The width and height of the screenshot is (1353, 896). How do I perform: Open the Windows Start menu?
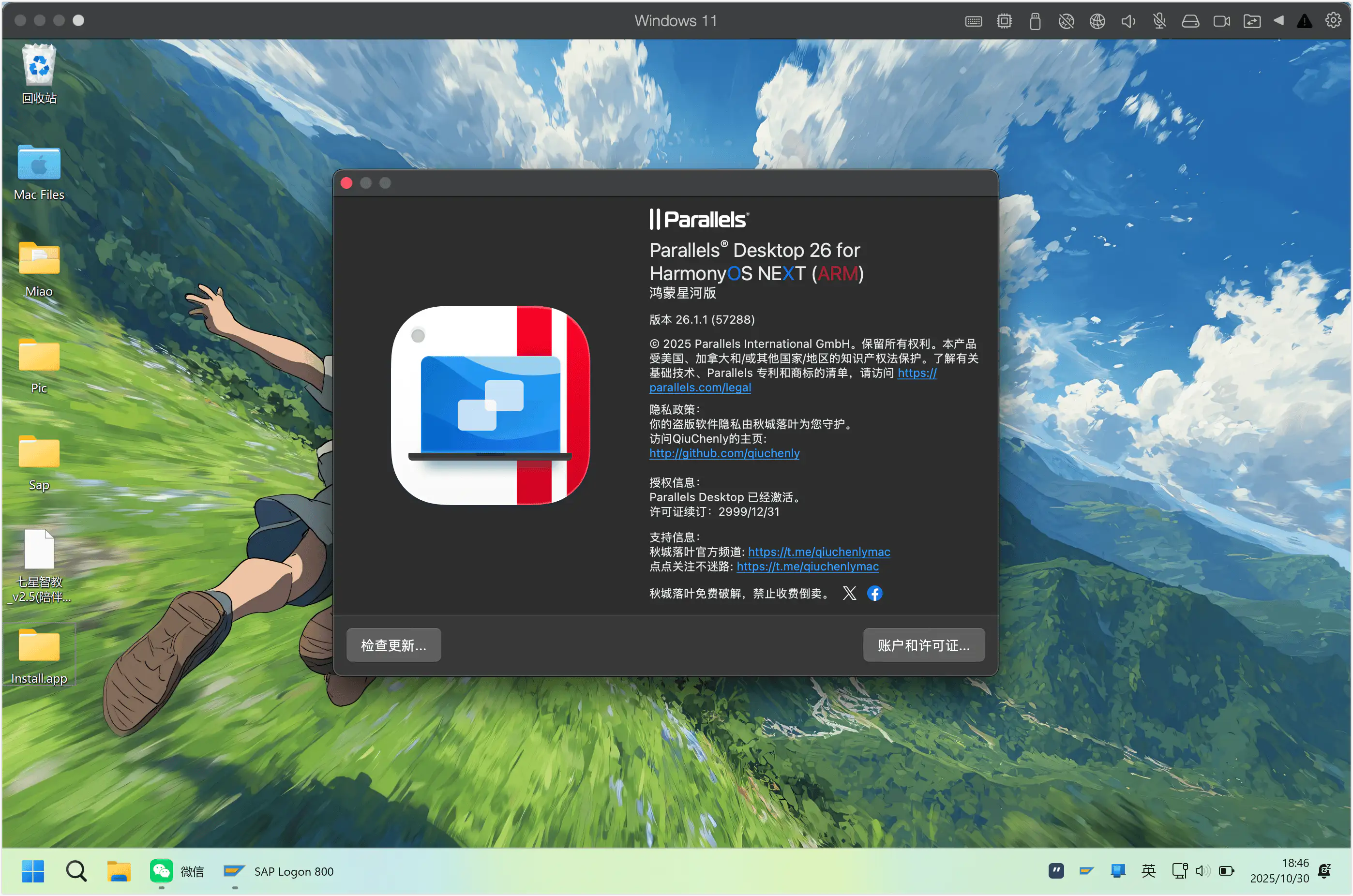click(x=32, y=871)
